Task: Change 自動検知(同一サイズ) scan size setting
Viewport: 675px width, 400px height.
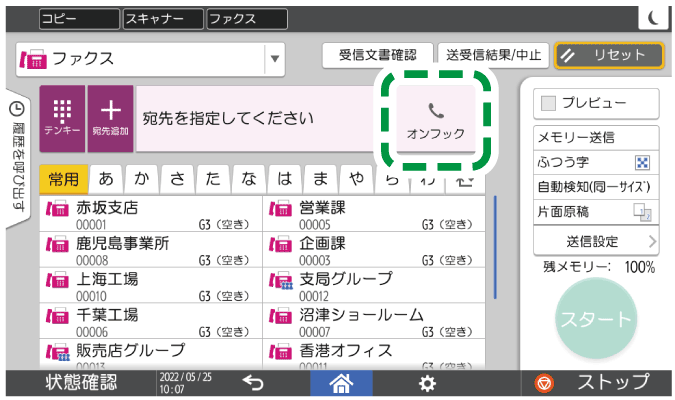Action: tap(596, 187)
